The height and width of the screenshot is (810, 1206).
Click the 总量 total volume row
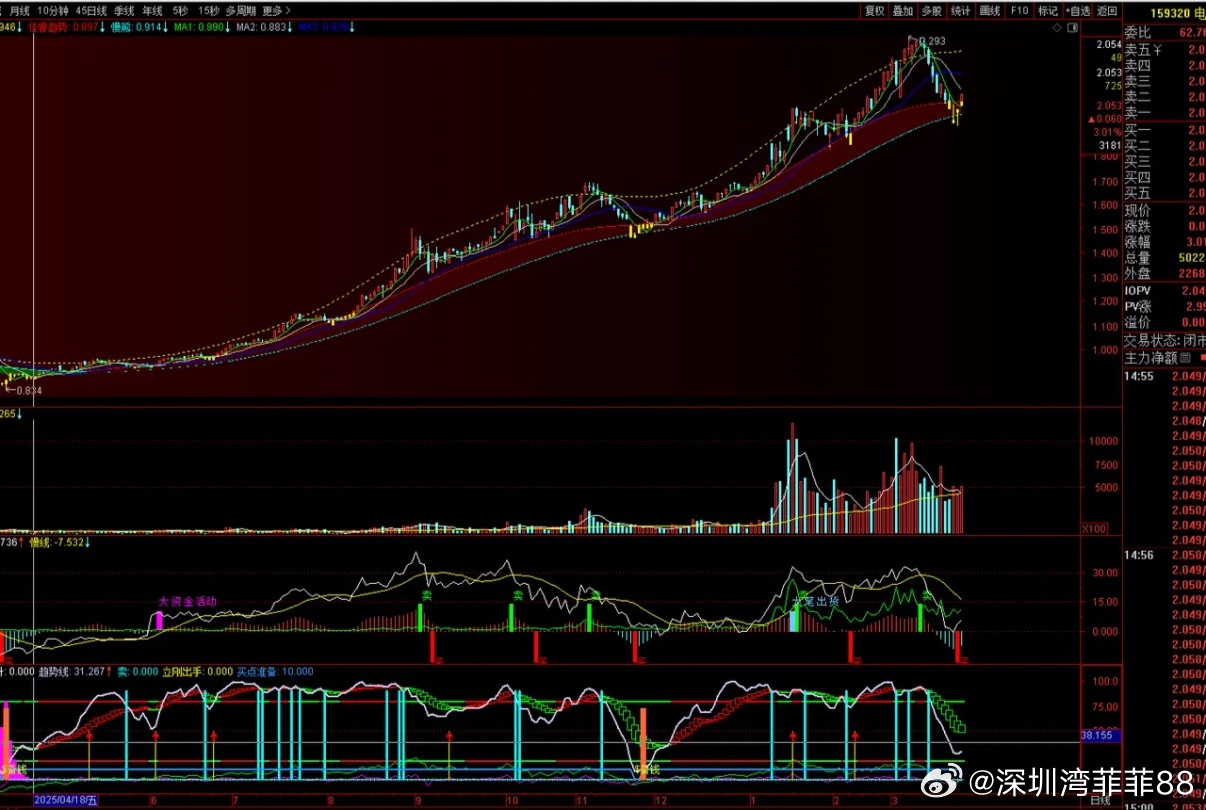pos(1165,257)
